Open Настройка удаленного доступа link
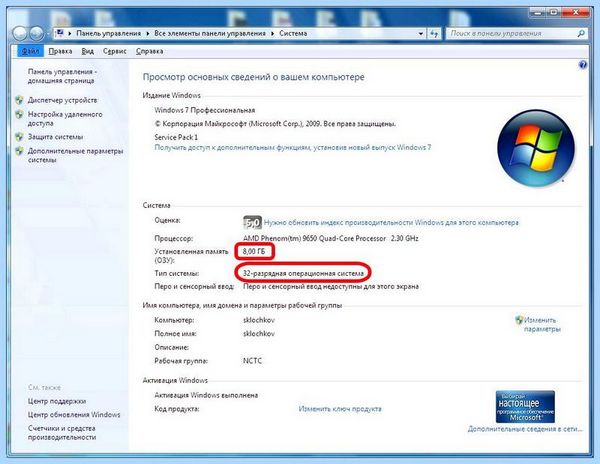The height and width of the screenshot is (464, 600). tap(65, 119)
